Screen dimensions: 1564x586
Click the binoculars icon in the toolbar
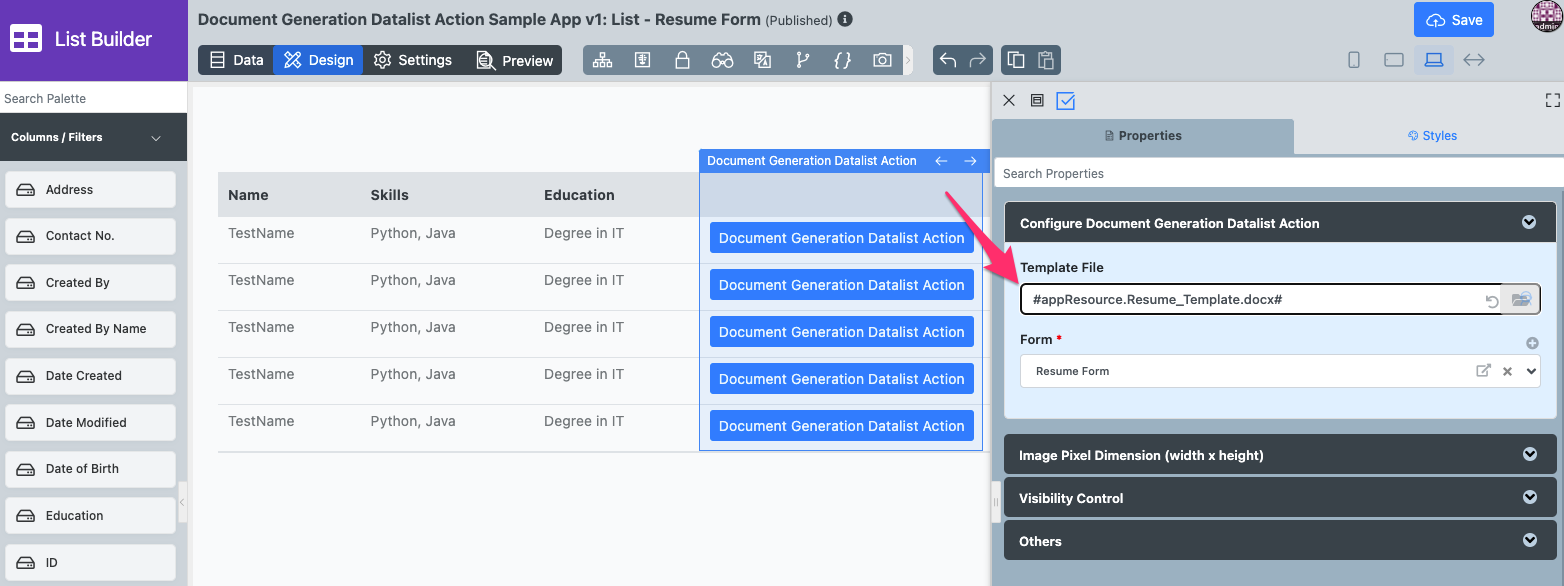pyautogui.click(x=722, y=60)
